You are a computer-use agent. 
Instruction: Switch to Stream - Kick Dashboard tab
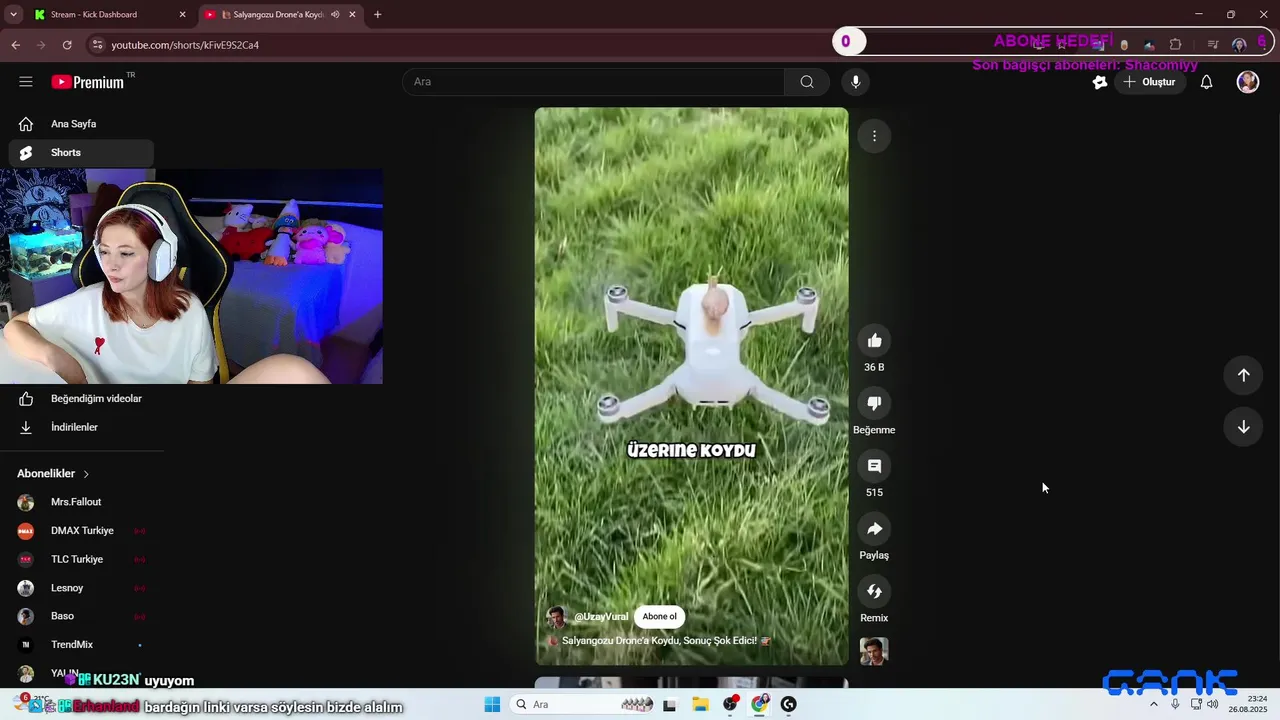pyautogui.click(x=110, y=15)
